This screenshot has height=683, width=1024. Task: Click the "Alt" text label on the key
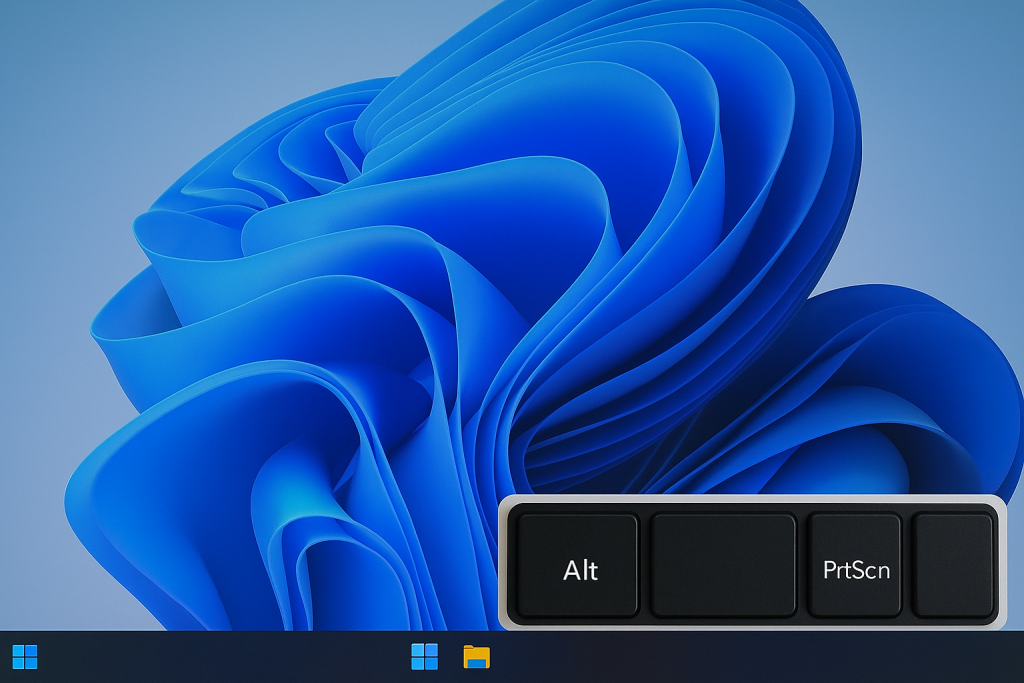tap(581, 570)
